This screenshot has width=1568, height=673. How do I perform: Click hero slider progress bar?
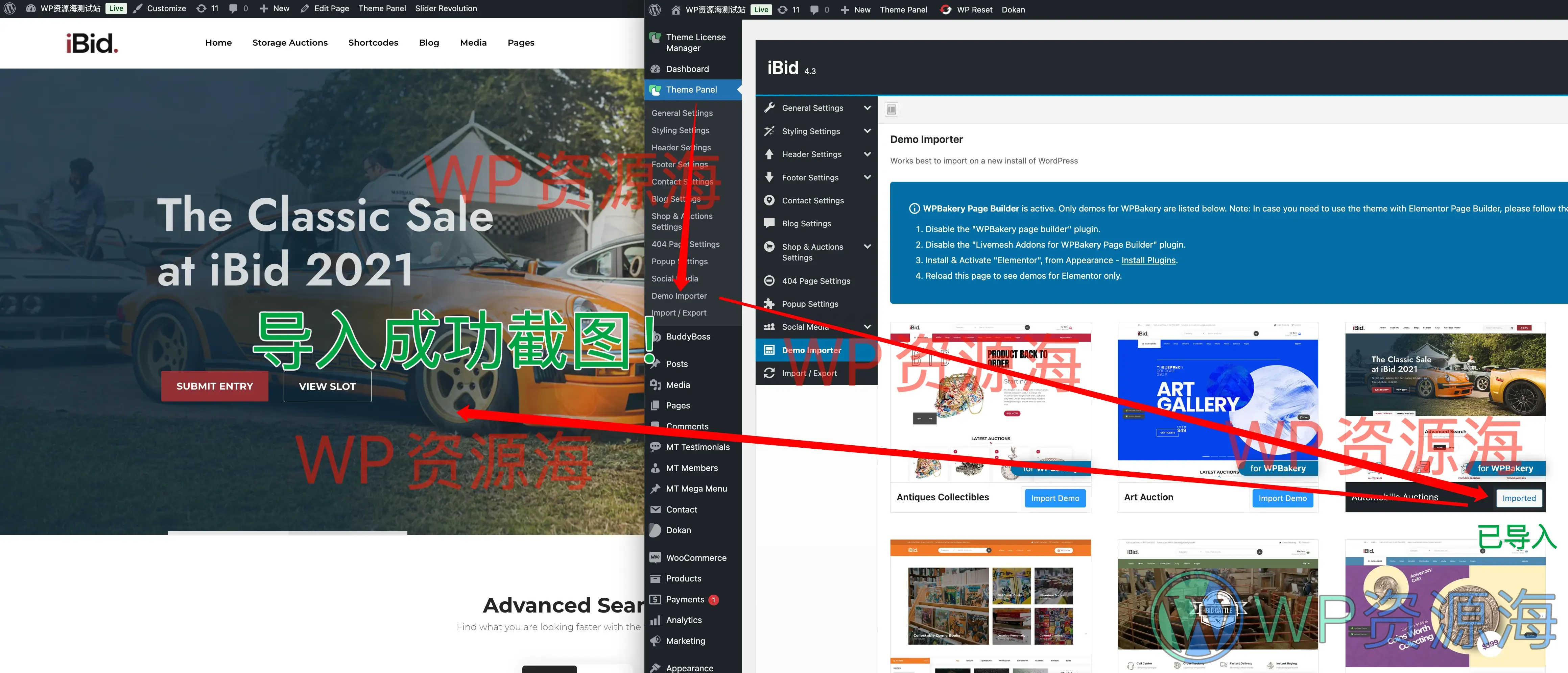point(287,532)
